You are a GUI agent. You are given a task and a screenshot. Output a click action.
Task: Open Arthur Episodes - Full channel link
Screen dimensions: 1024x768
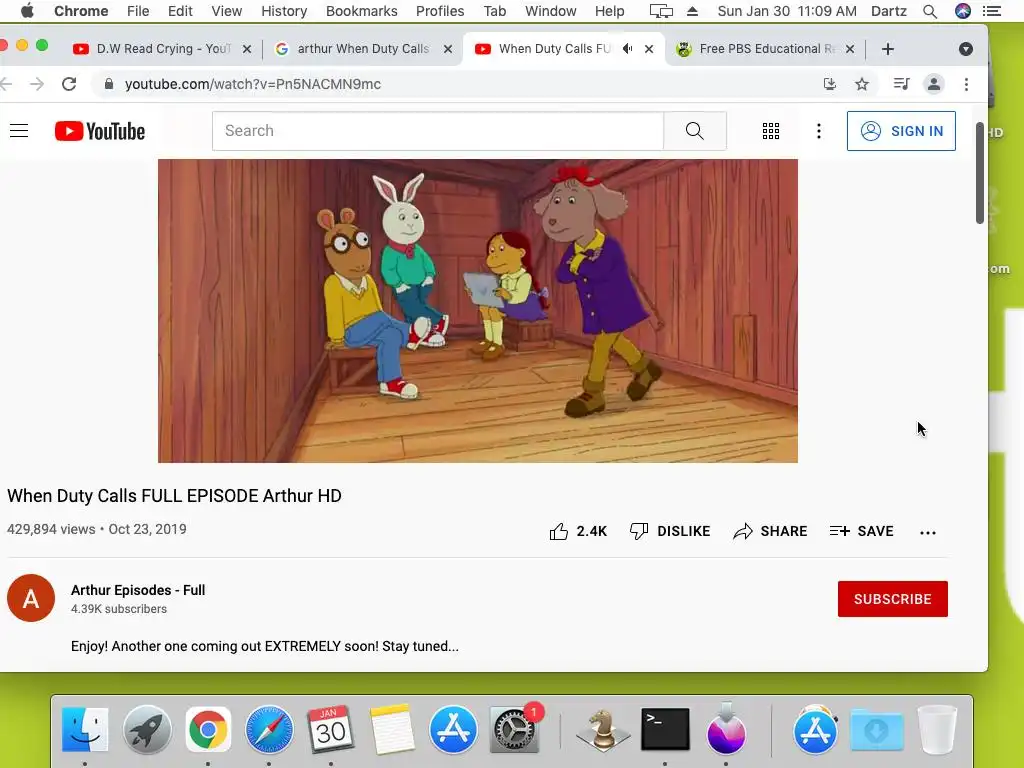coord(138,590)
